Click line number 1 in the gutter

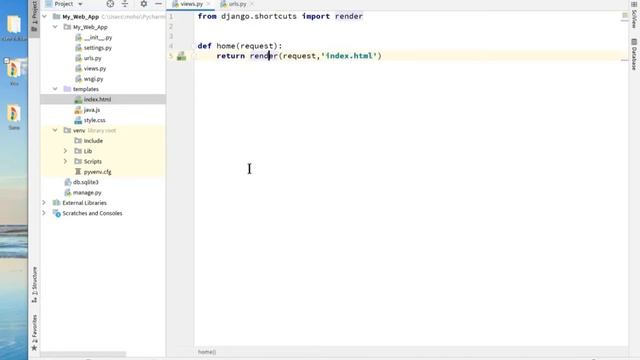[x=171, y=17]
